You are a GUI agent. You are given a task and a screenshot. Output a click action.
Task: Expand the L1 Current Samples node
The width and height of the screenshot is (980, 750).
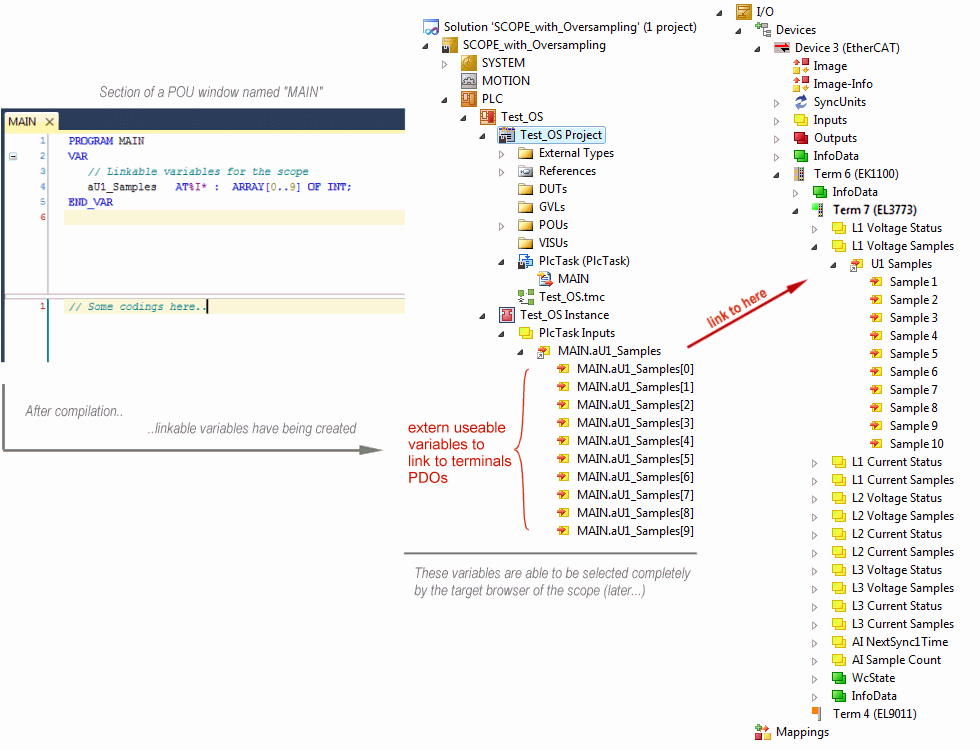click(814, 480)
